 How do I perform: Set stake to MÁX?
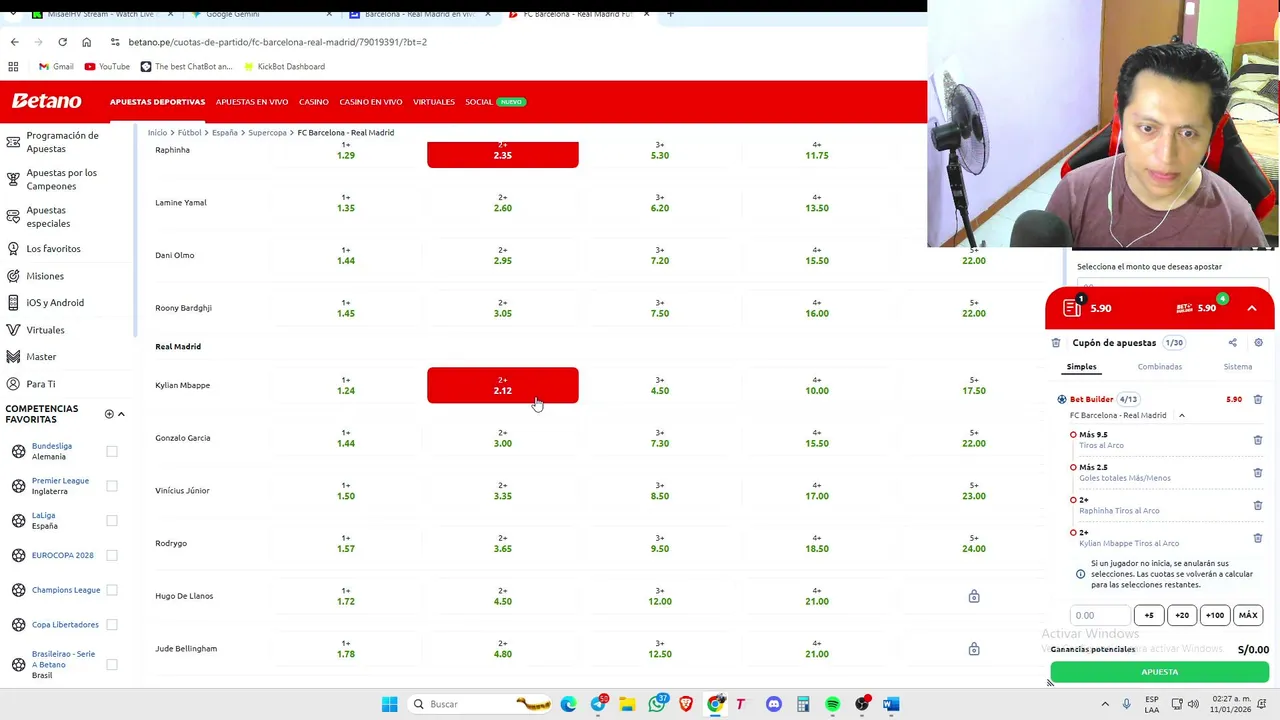pyautogui.click(x=1248, y=615)
